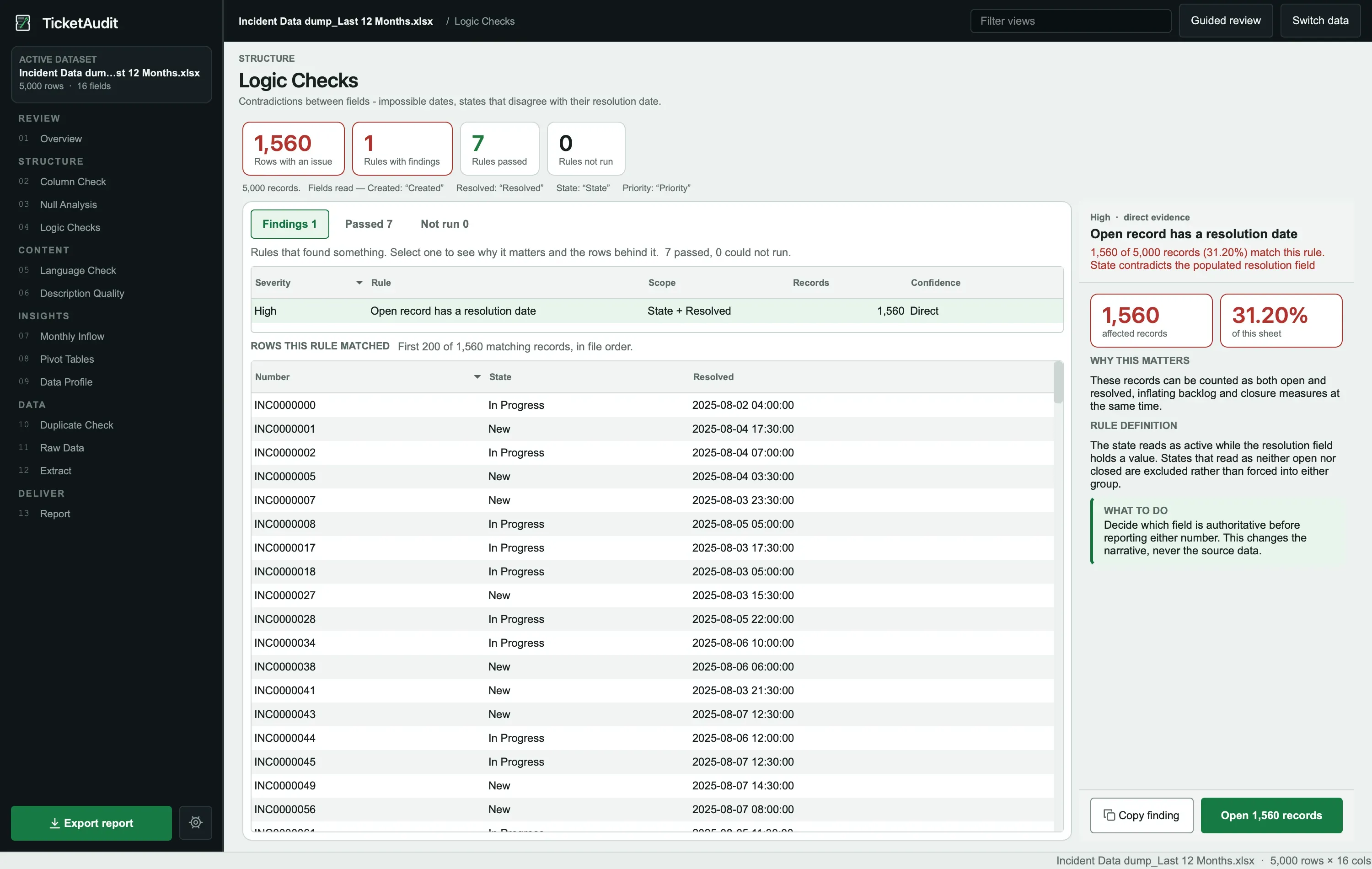Select row INC0000000
This screenshot has width=1372, height=869.
652,405
